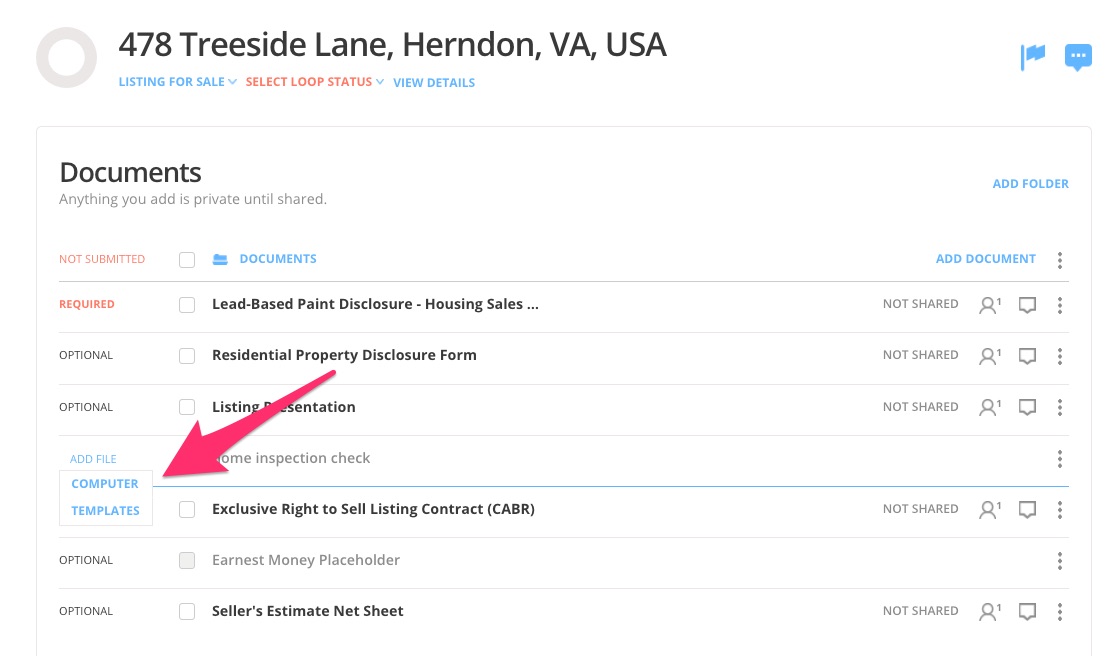Open kebab menu for Listing Presentation row
The height and width of the screenshot is (656, 1113).
1060,408
